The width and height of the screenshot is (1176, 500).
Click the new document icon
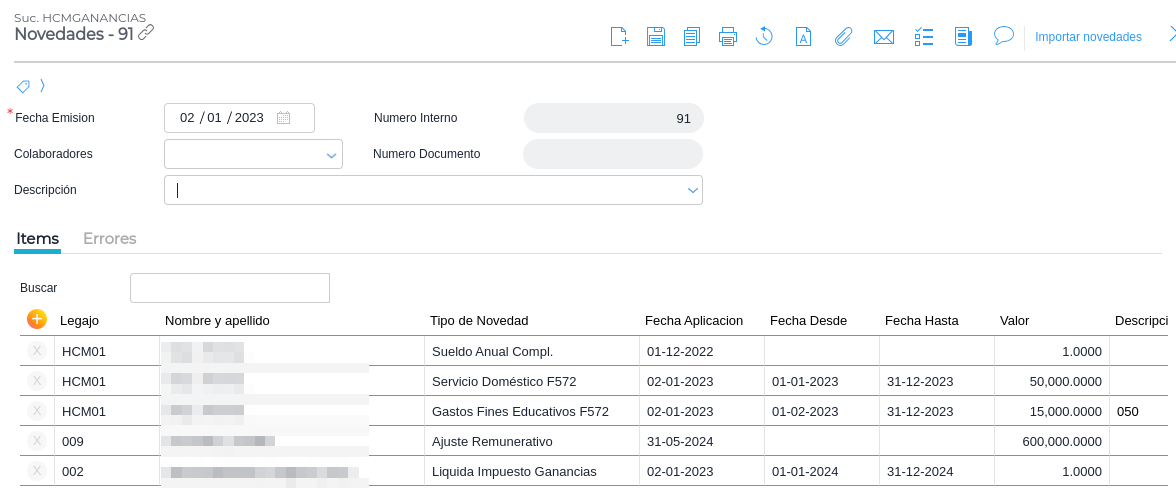(x=620, y=37)
